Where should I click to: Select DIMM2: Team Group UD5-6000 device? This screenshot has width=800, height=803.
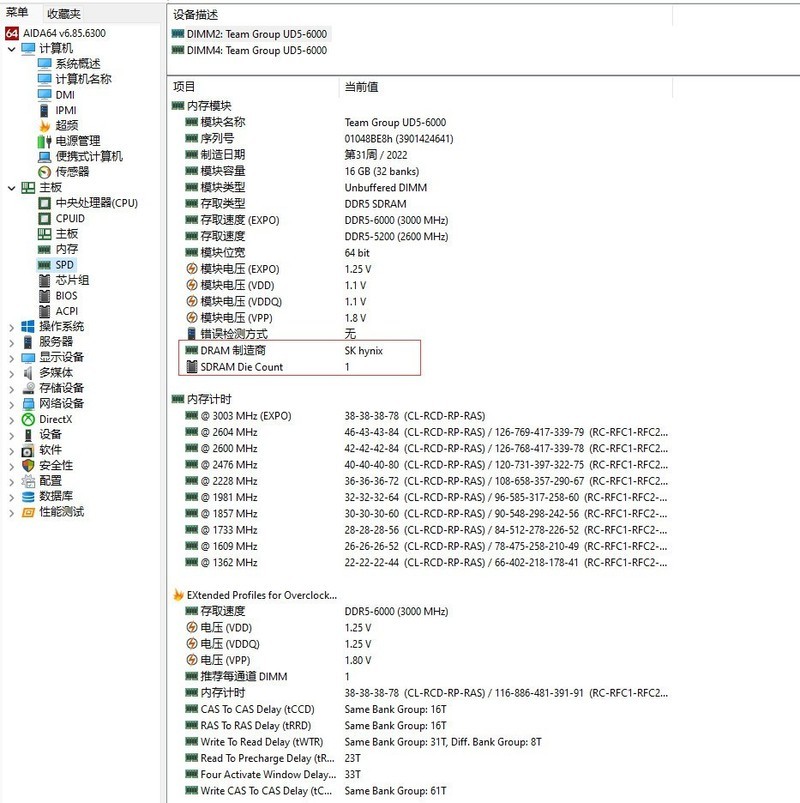(x=250, y=34)
